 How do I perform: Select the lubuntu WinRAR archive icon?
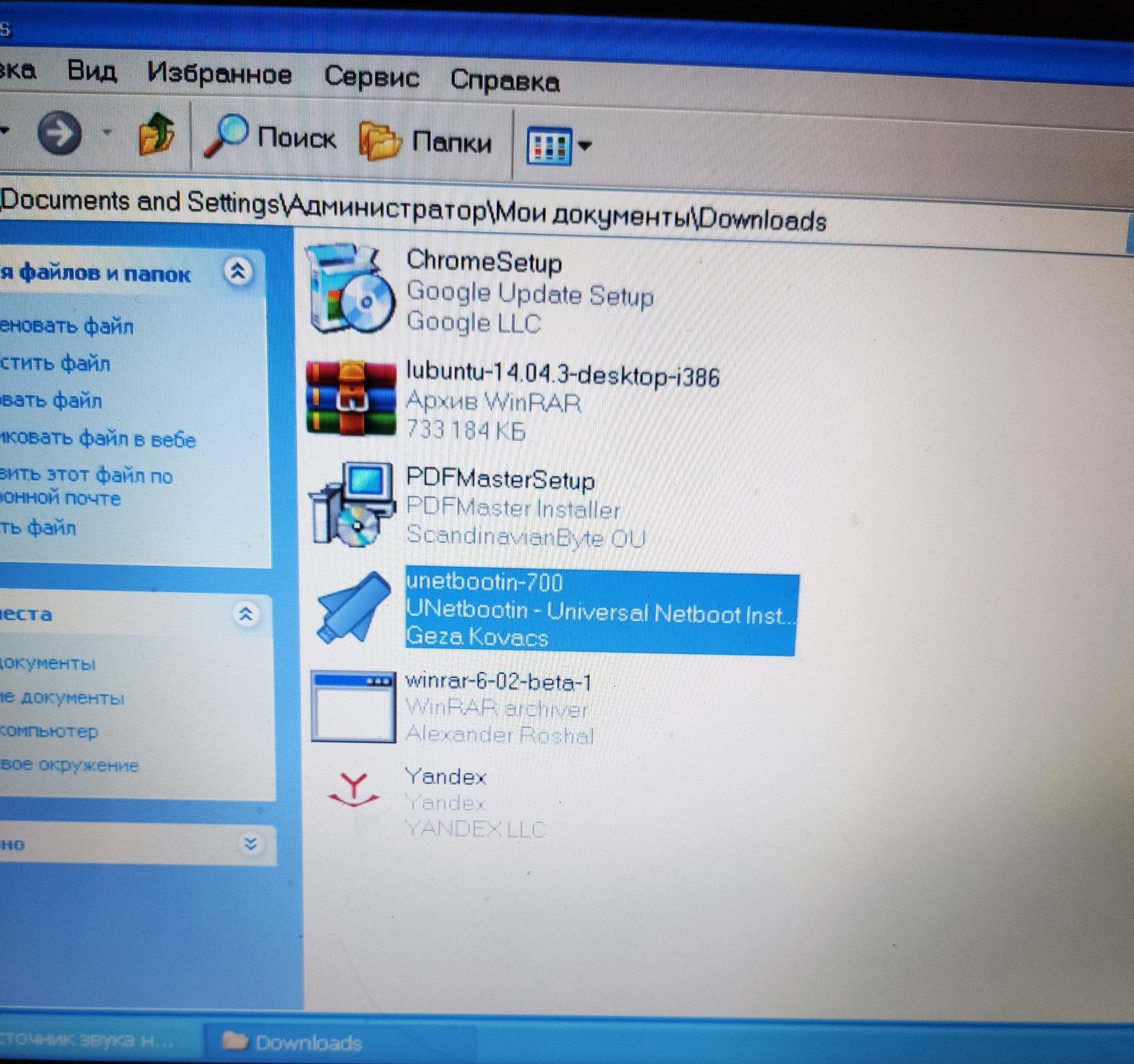coord(350,398)
